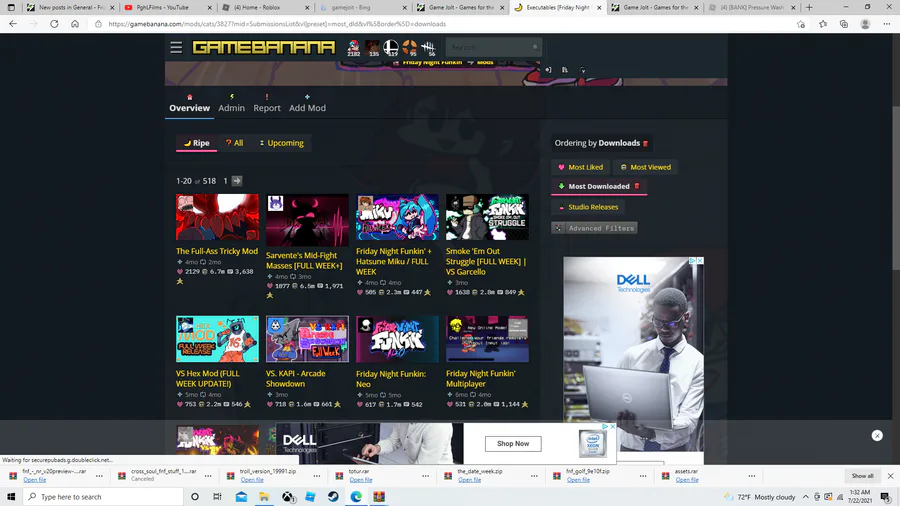
Task: Open The Full-Ass Tricky Mod link
Action: pyautogui.click(x=217, y=251)
